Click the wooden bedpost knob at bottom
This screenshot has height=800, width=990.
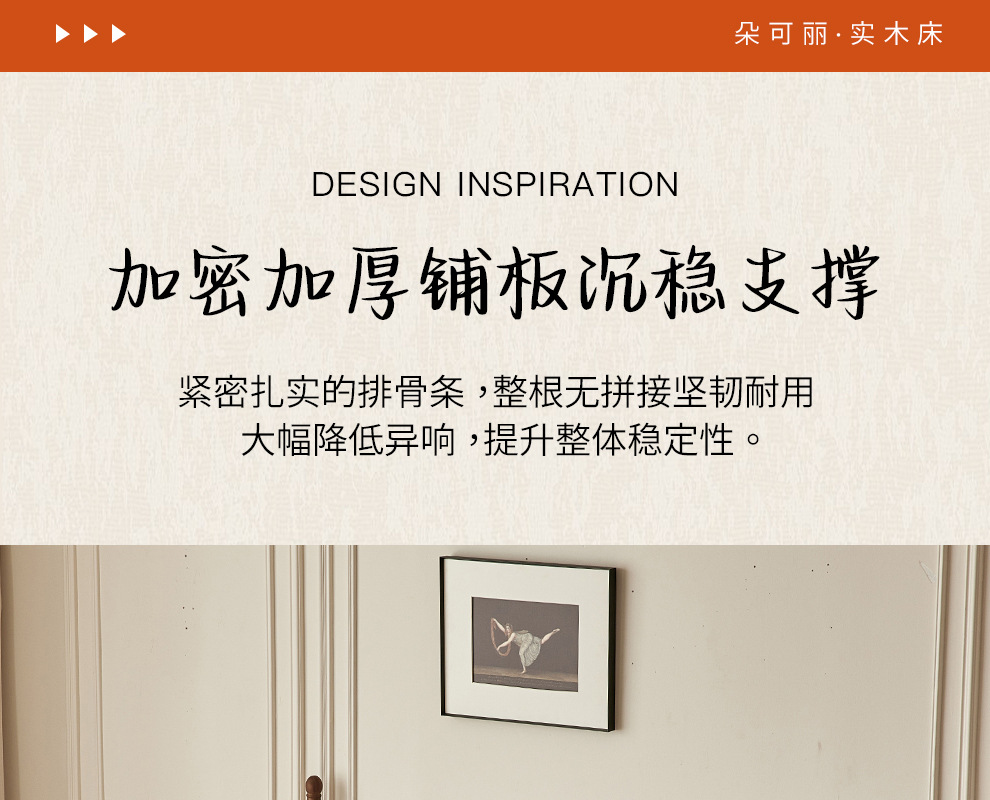click(314, 788)
